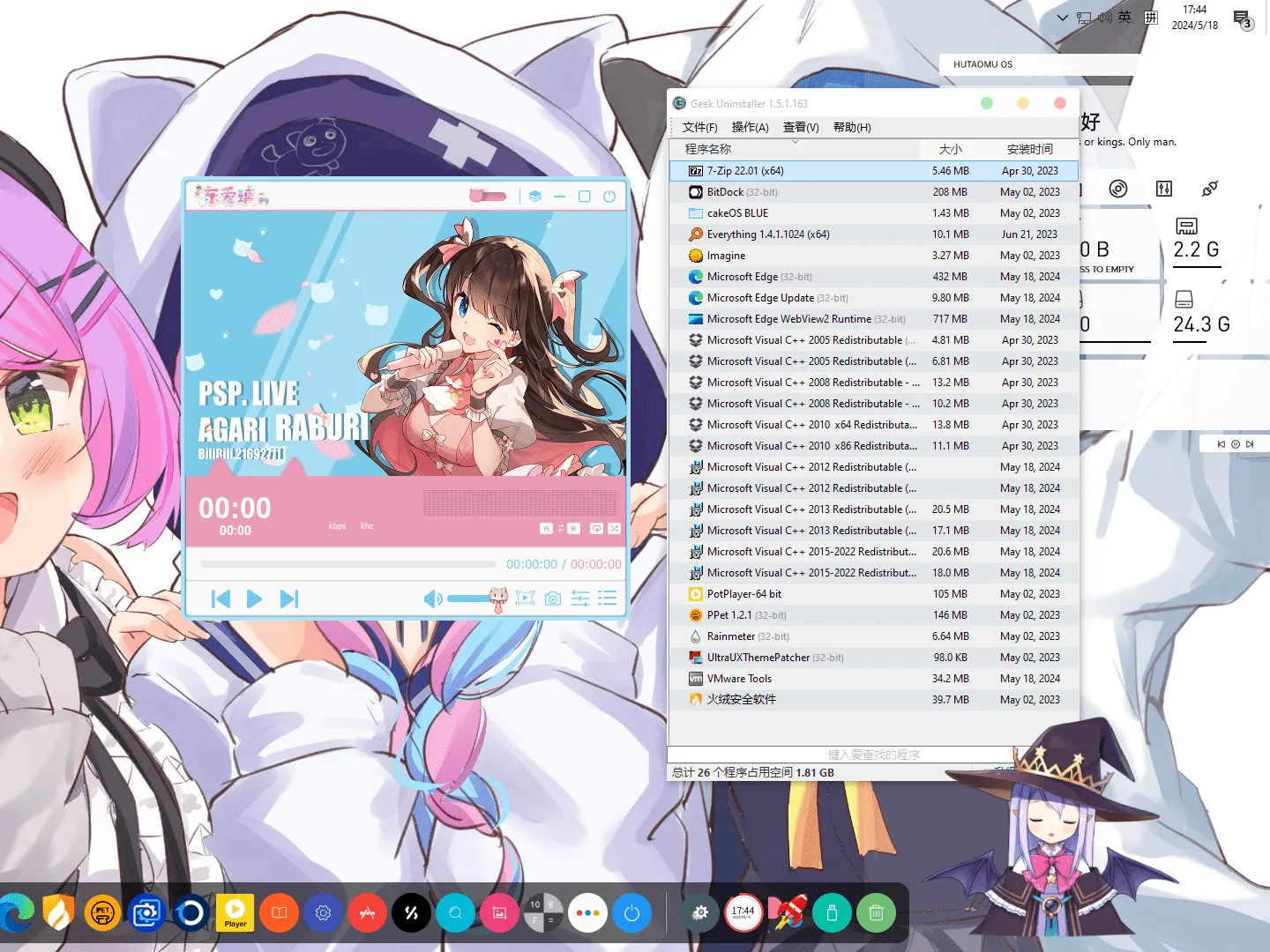Open the magnifier search icon in the dock
1270x952 pixels.
455,912
